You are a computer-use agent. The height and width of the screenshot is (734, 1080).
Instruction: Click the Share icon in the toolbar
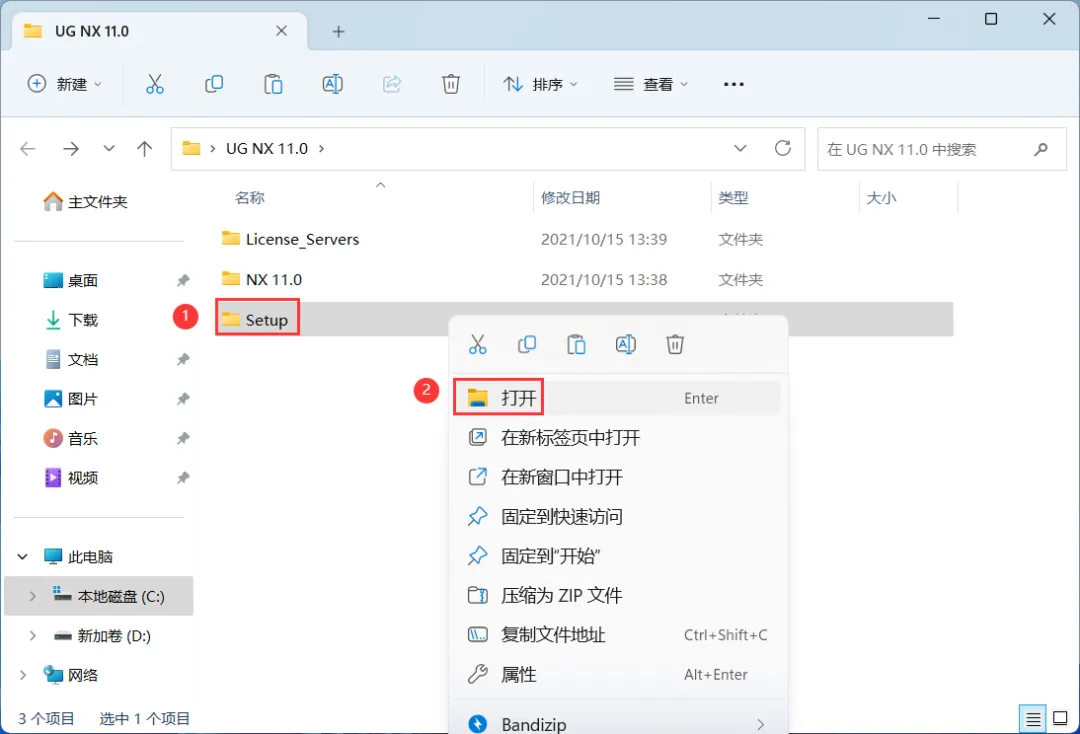[x=392, y=84]
